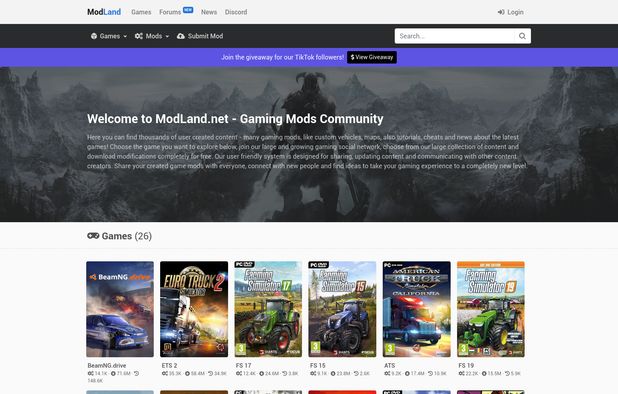Screen dimensions: 618x394
Task: Click the TikTok giveaway banner text
Action: [x=282, y=57]
